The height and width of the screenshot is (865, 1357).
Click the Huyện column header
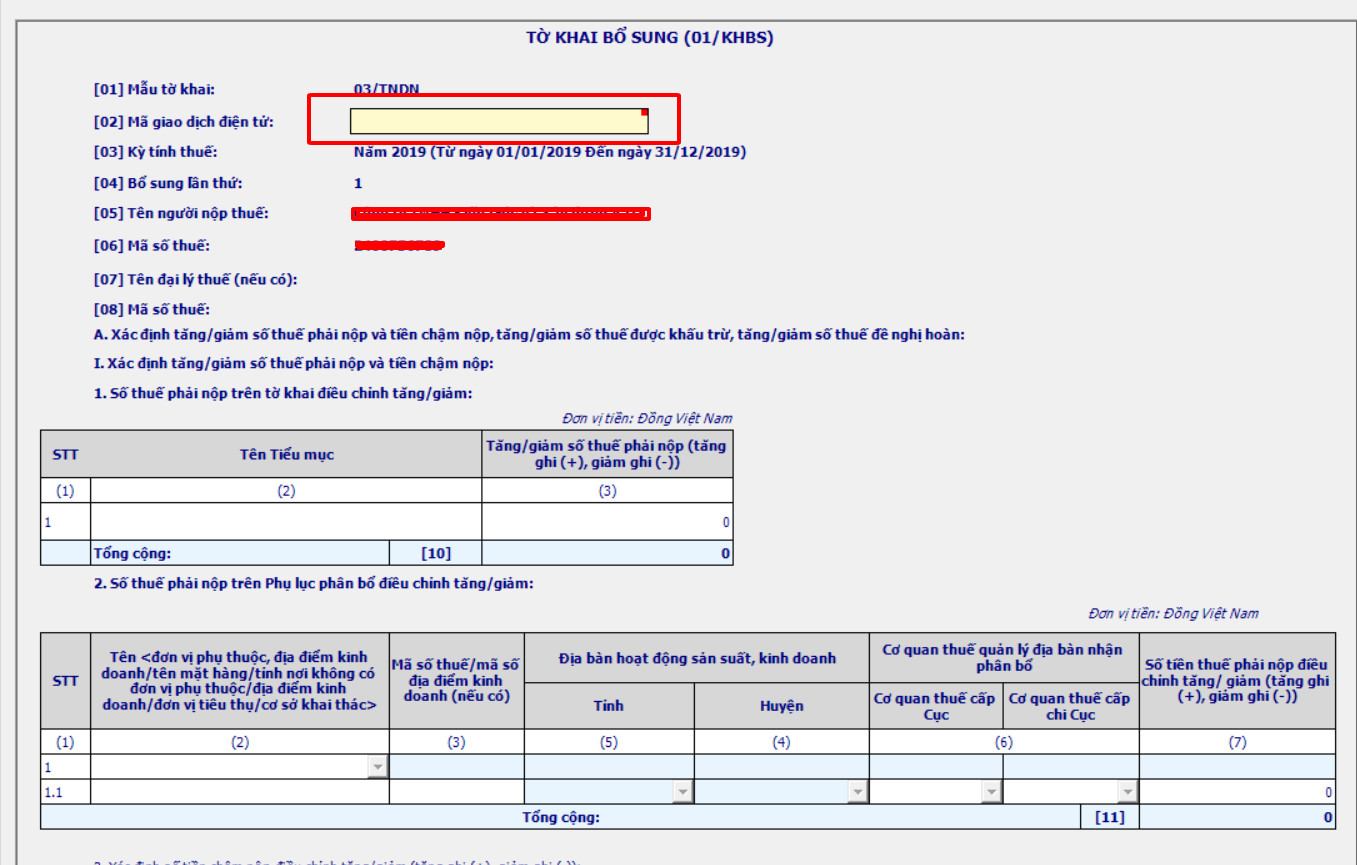[x=781, y=705]
